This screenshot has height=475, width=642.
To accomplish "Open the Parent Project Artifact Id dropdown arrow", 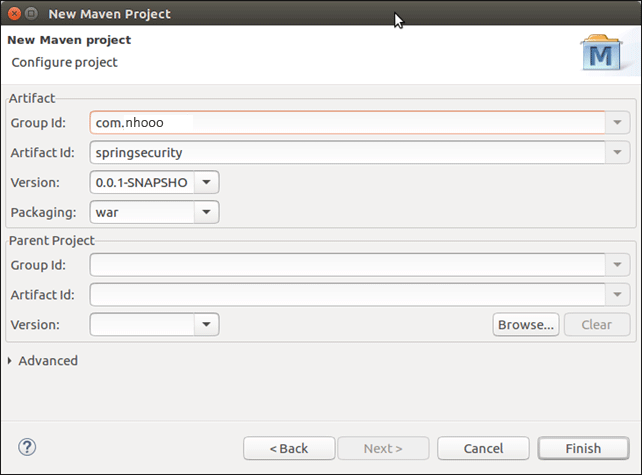I will [617, 295].
